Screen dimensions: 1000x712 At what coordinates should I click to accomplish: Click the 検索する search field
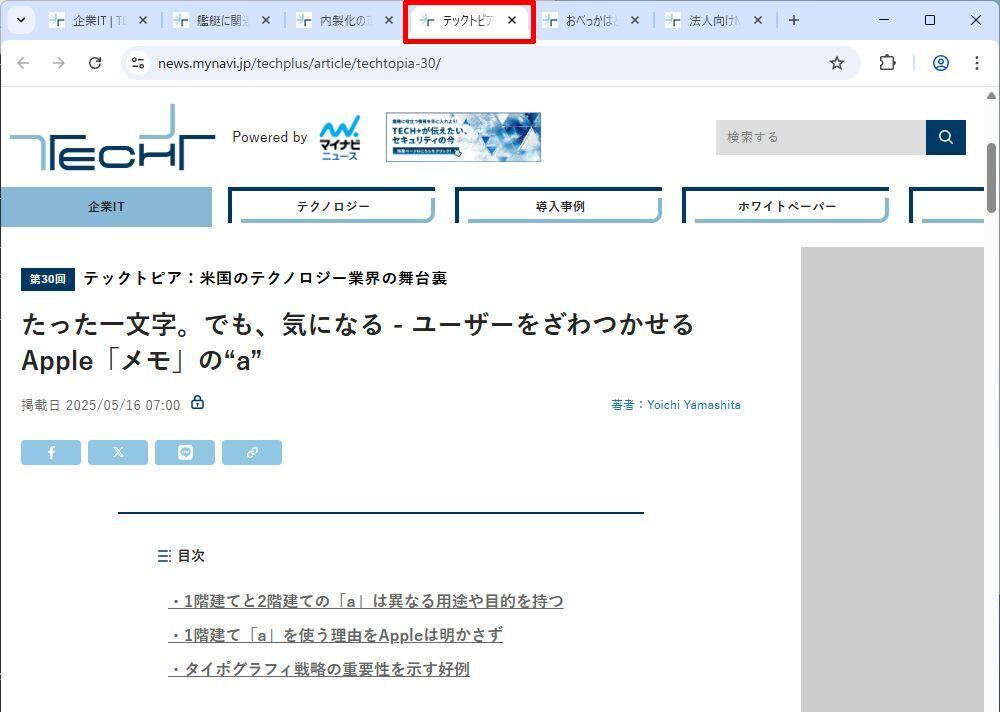(821, 137)
